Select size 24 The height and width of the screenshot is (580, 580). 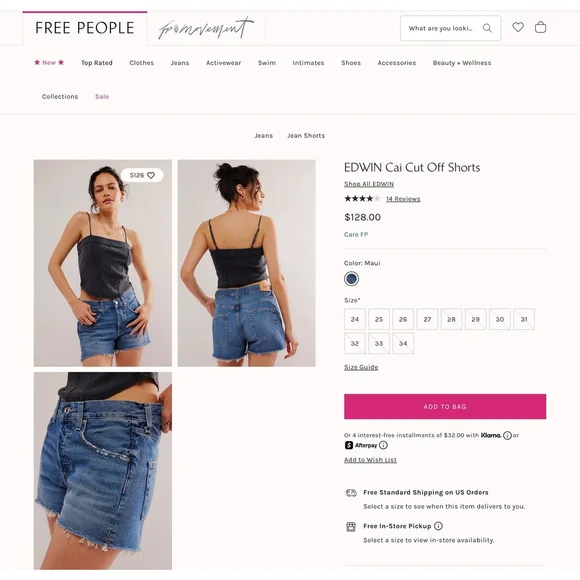[x=355, y=319]
